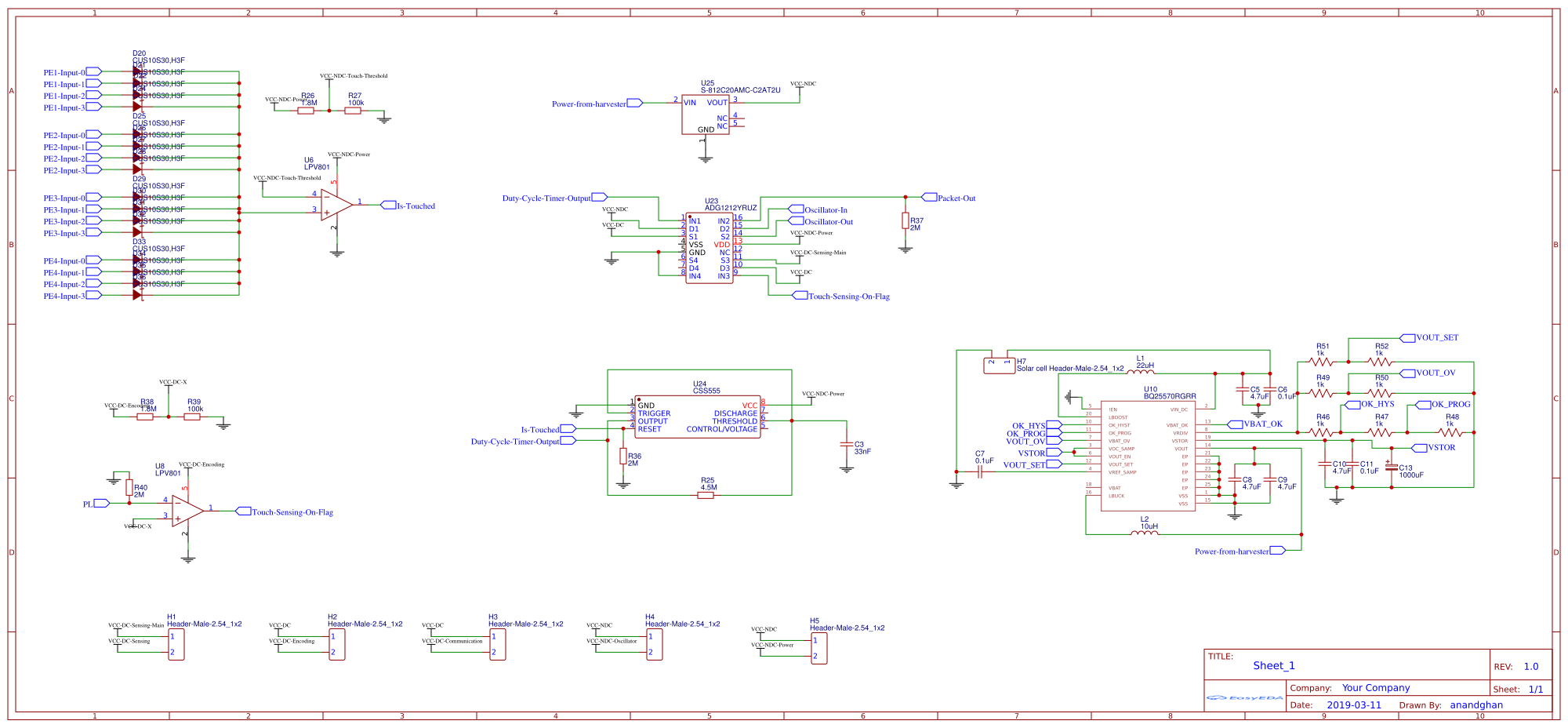Click the U10 BQ25570RGRR harvester IC
Screen dimensions: 1568x728
[1148, 456]
